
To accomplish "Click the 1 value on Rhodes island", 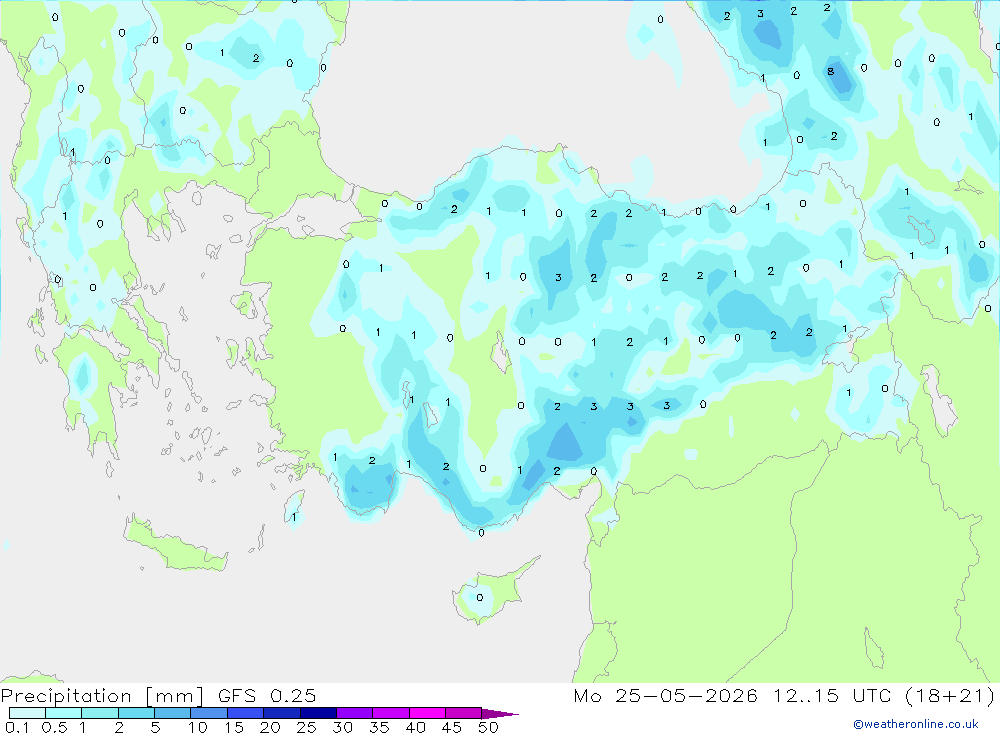I will point(293,517).
